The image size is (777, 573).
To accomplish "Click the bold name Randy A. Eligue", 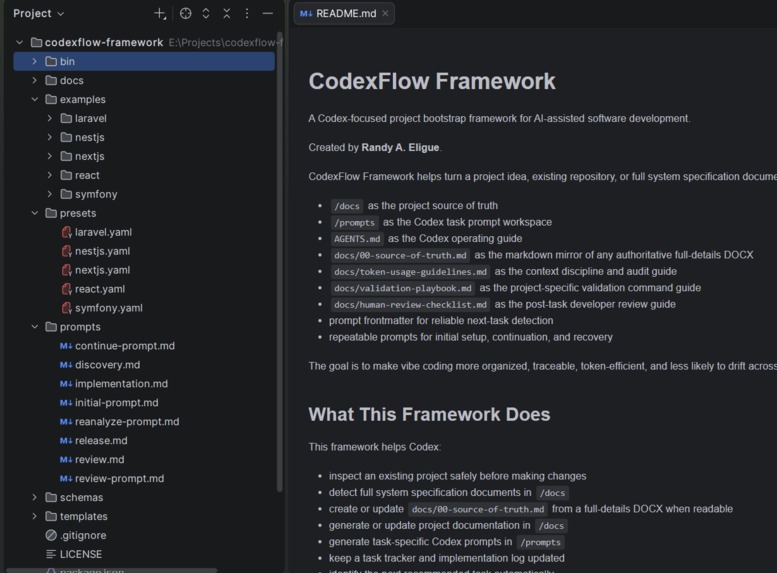I will 400,148.
